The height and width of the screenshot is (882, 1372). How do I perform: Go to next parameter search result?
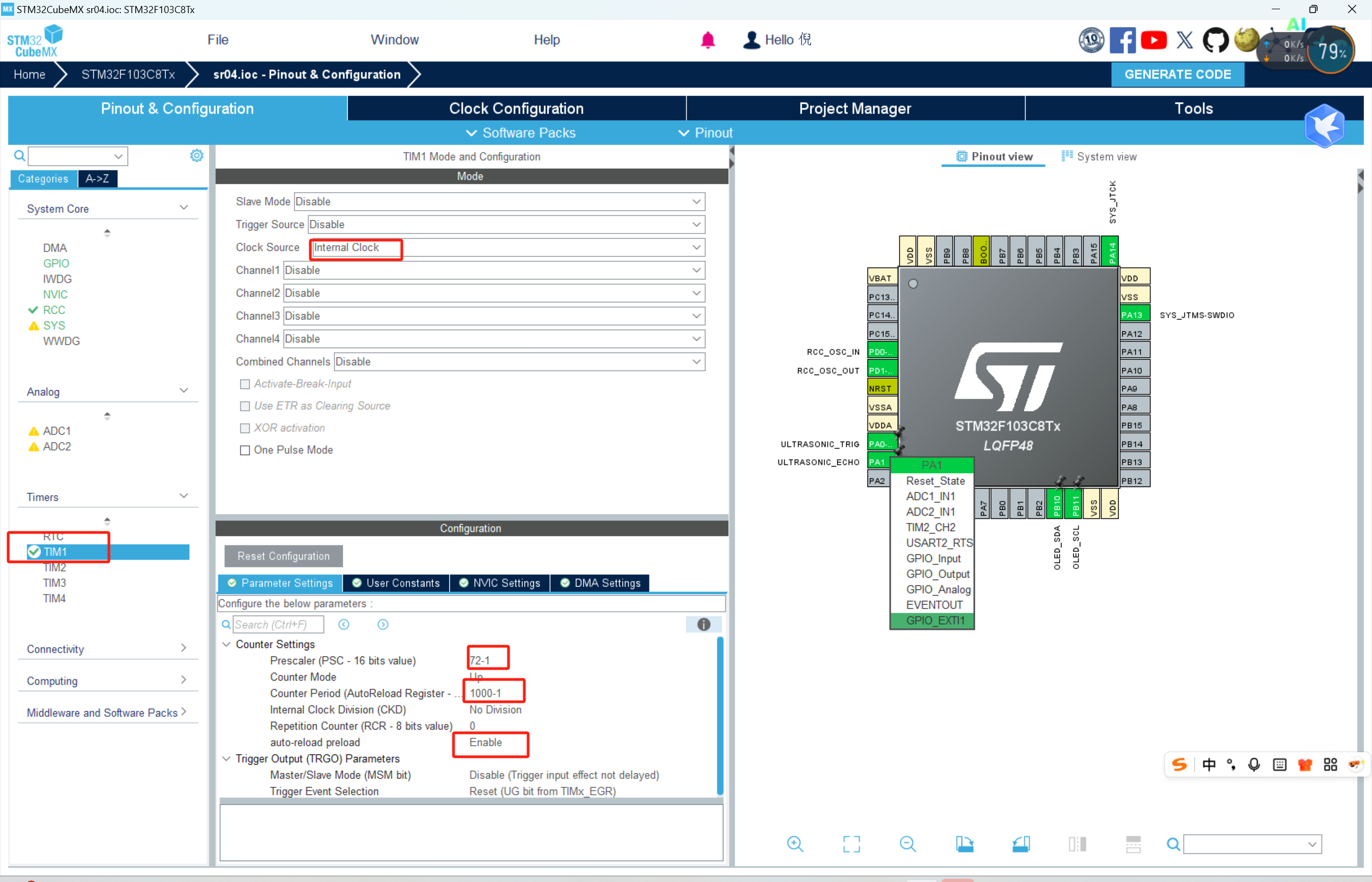(x=383, y=624)
